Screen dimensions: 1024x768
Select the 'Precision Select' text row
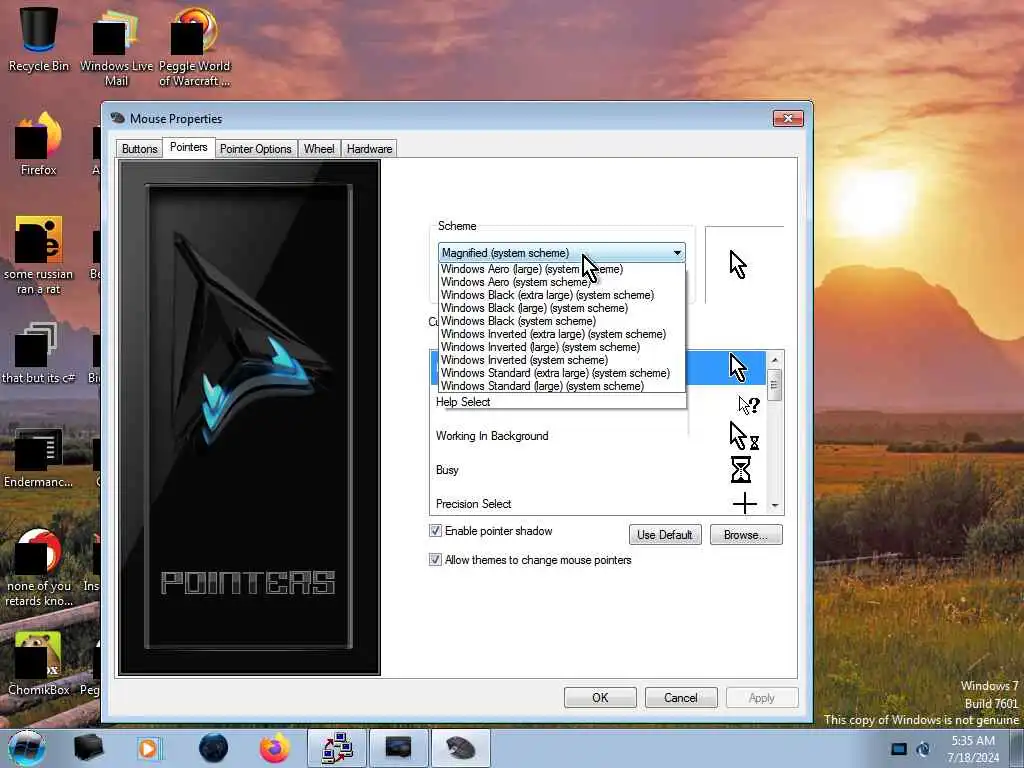tap(473, 504)
